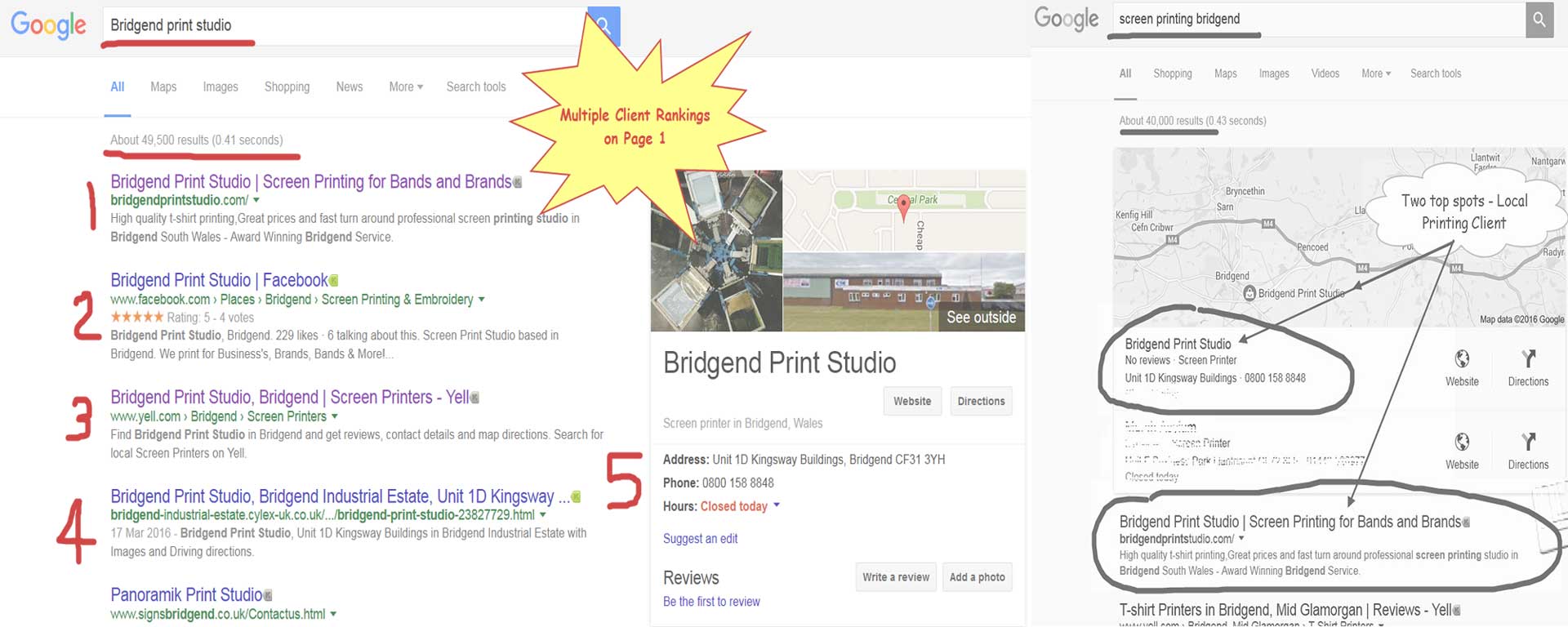Click the Website globe icon for second local listing

click(1462, 442)
